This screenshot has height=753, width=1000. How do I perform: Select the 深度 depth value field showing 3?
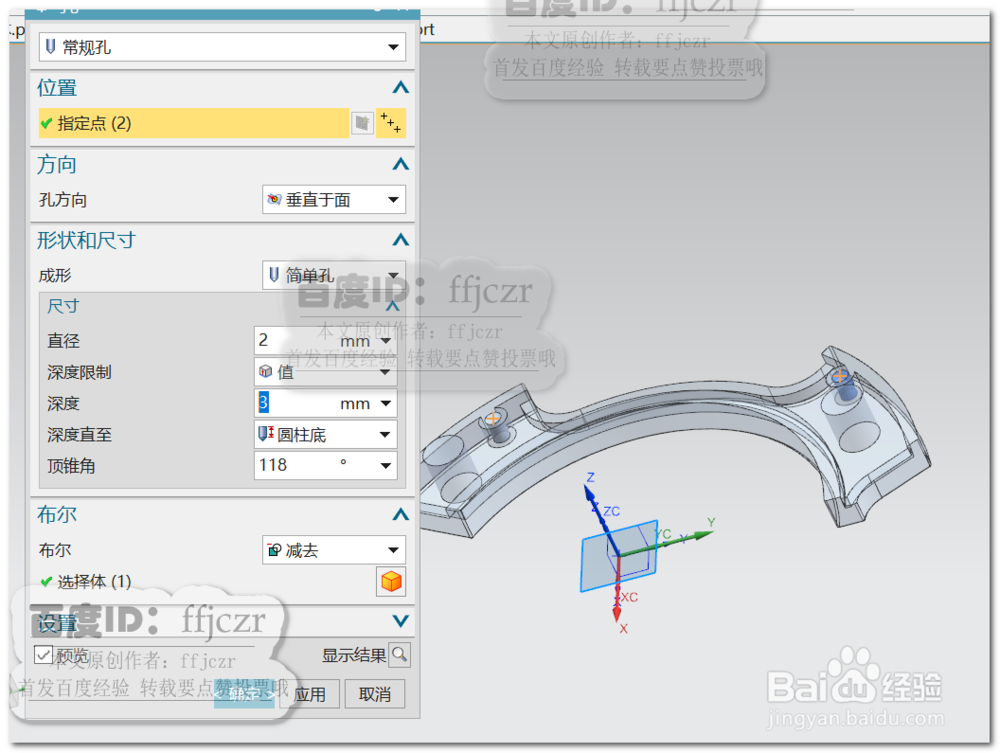(280, 403)
